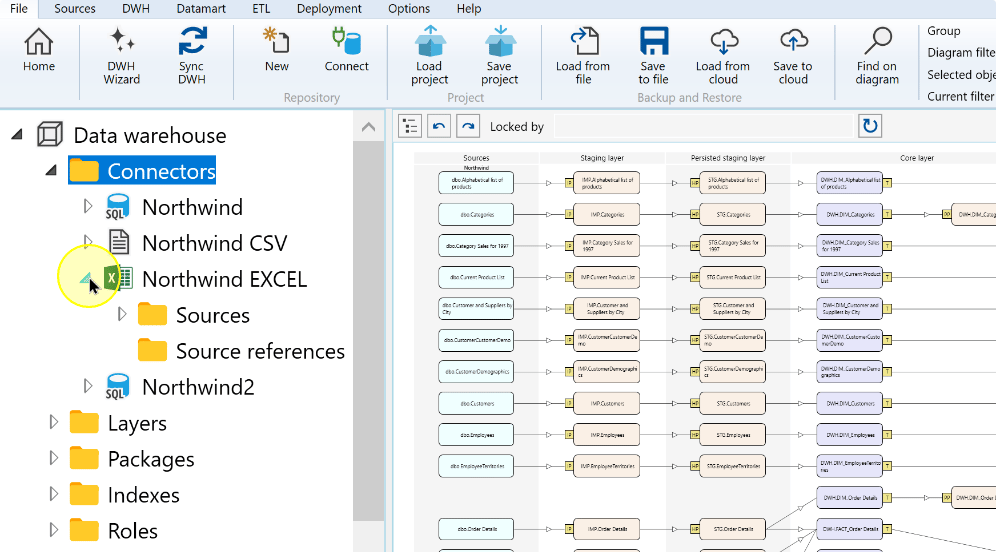
Task: Open the Deployment ribbon tab
Action: point(329,9)
